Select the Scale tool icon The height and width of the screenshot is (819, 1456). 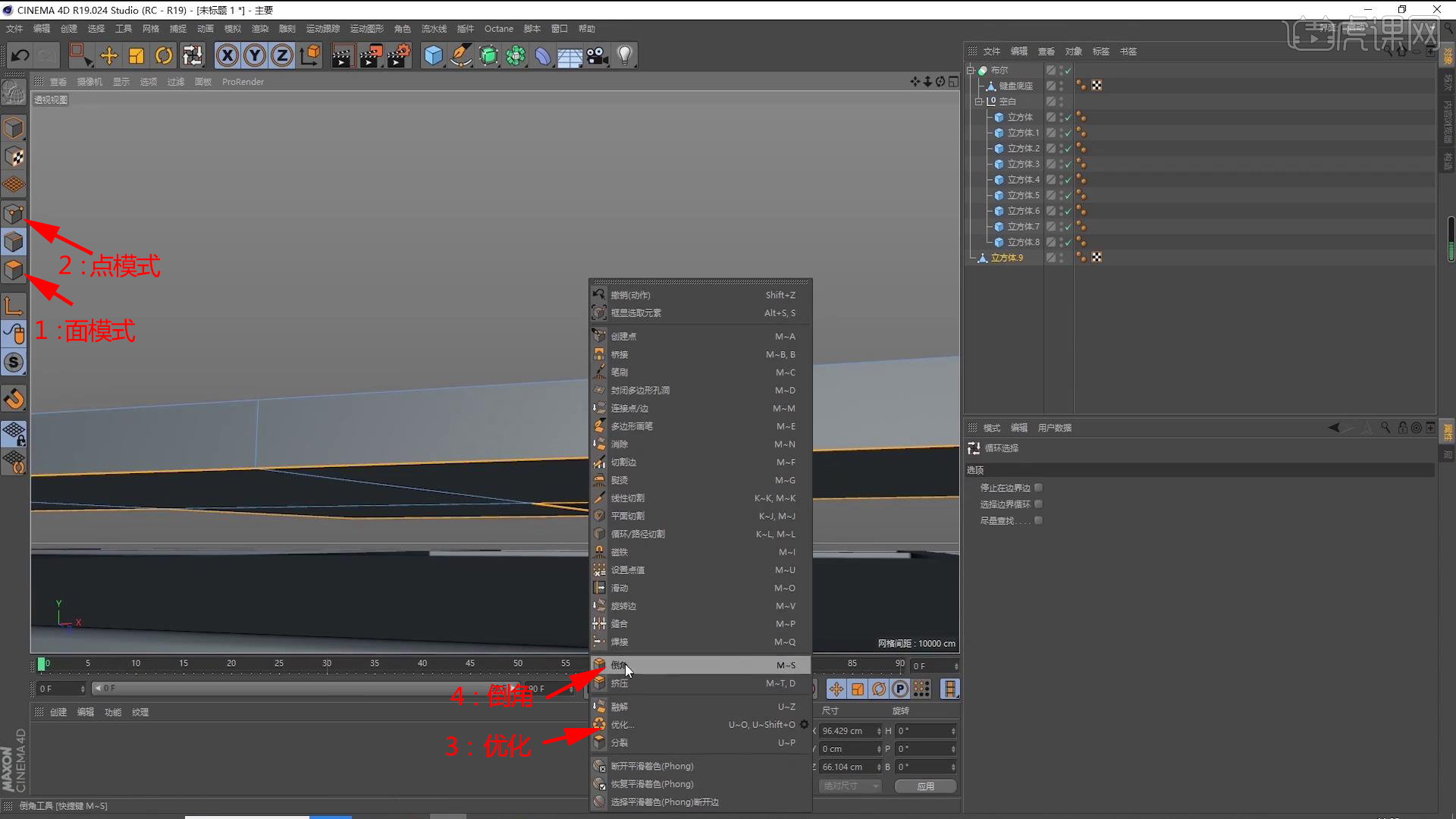[136, 55]
